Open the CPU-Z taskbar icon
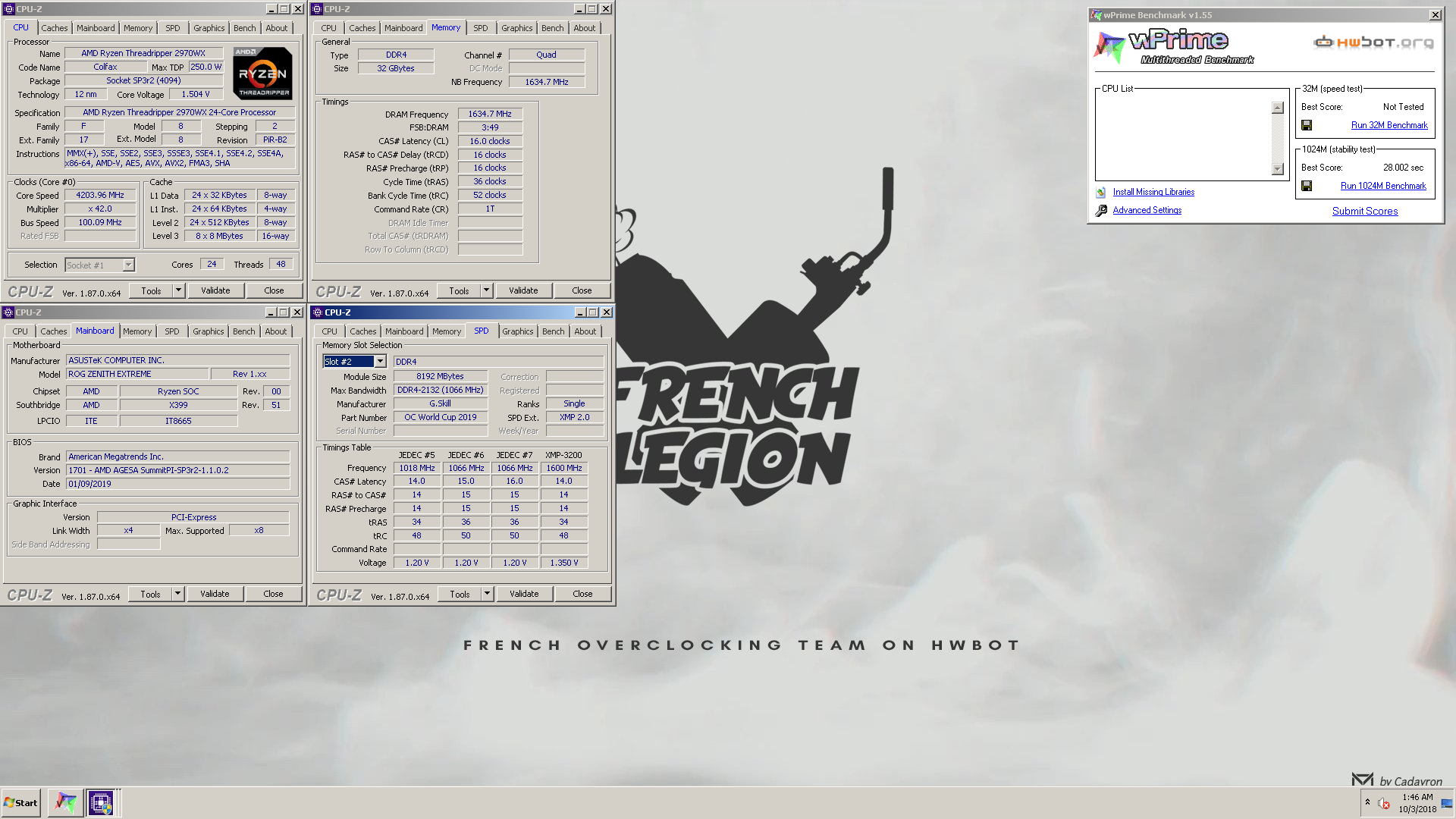Image resolution: width=1456 pixels, height=819 pixels. pyautogui.click(x=101, y=802)
